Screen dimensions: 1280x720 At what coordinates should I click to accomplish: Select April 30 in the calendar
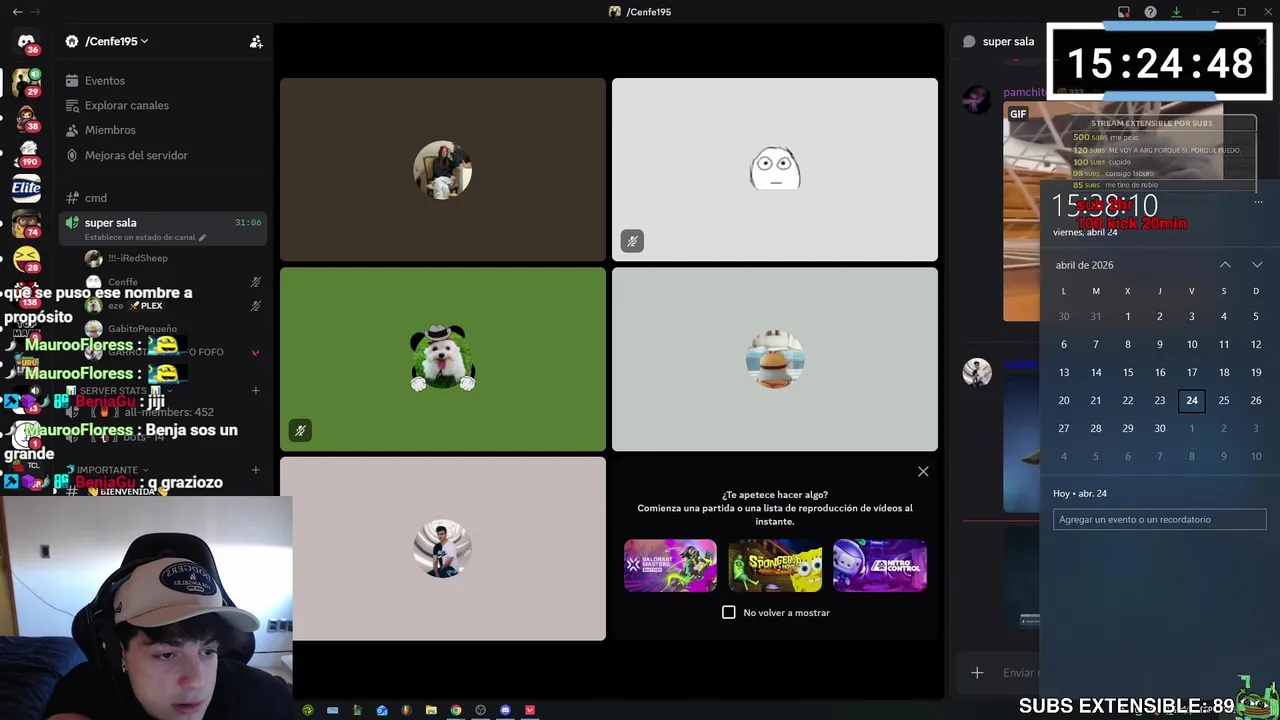click(x=1159, y=428)
